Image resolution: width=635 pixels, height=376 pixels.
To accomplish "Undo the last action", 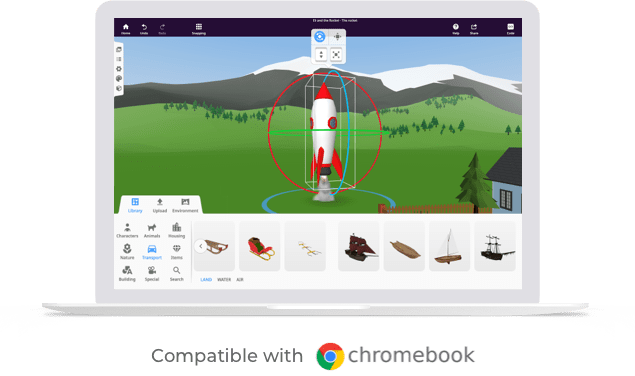I will [144, 29].
